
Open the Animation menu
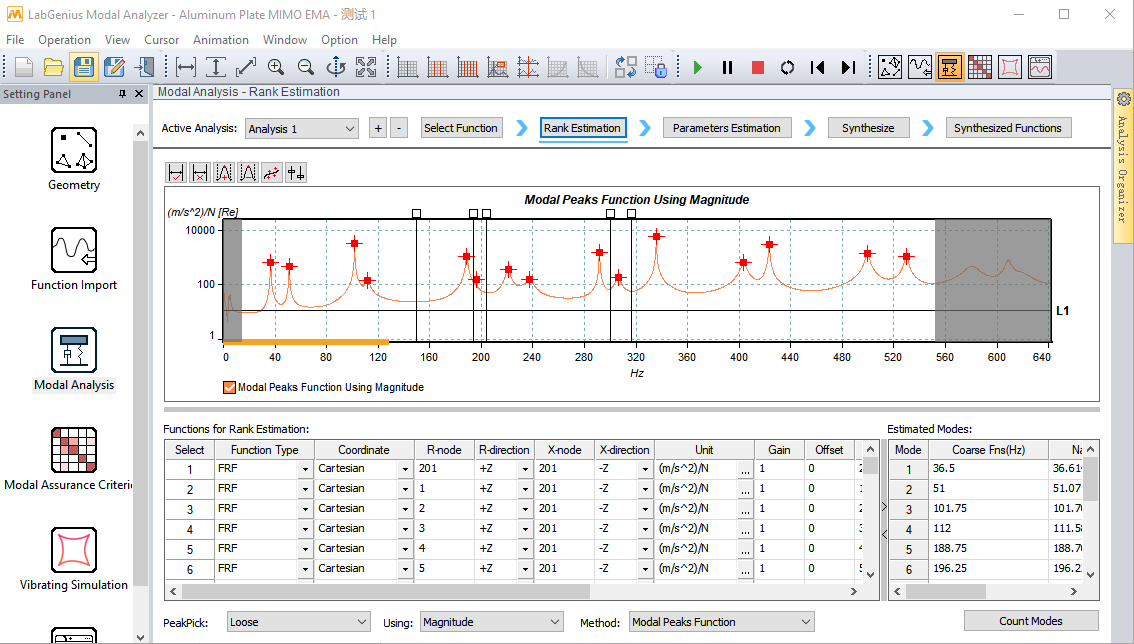tap(220, 40)
